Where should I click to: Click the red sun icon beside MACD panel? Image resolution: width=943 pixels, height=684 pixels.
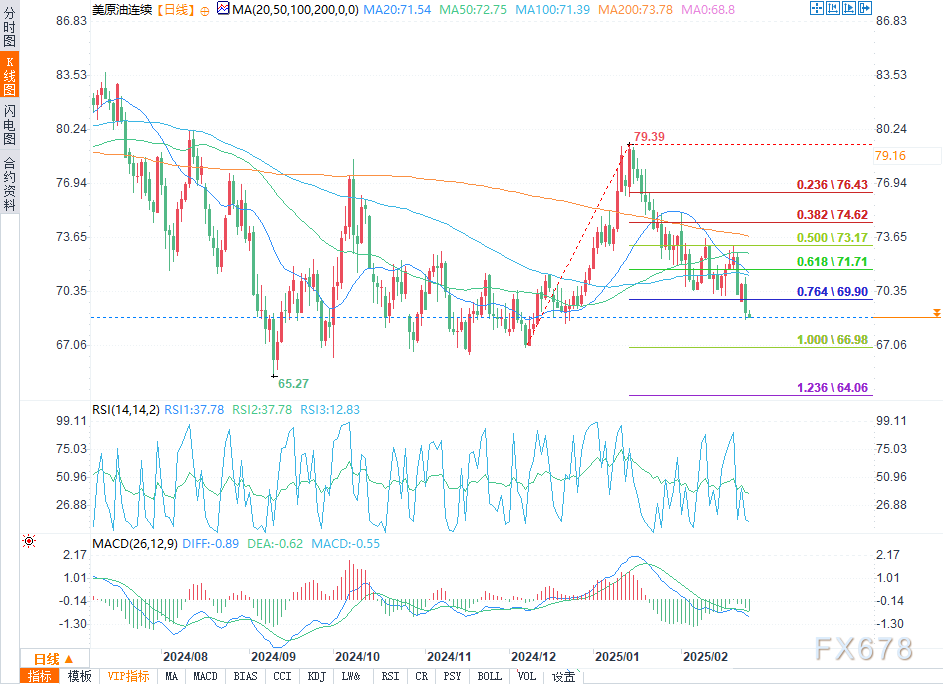[x=28, y=541]
